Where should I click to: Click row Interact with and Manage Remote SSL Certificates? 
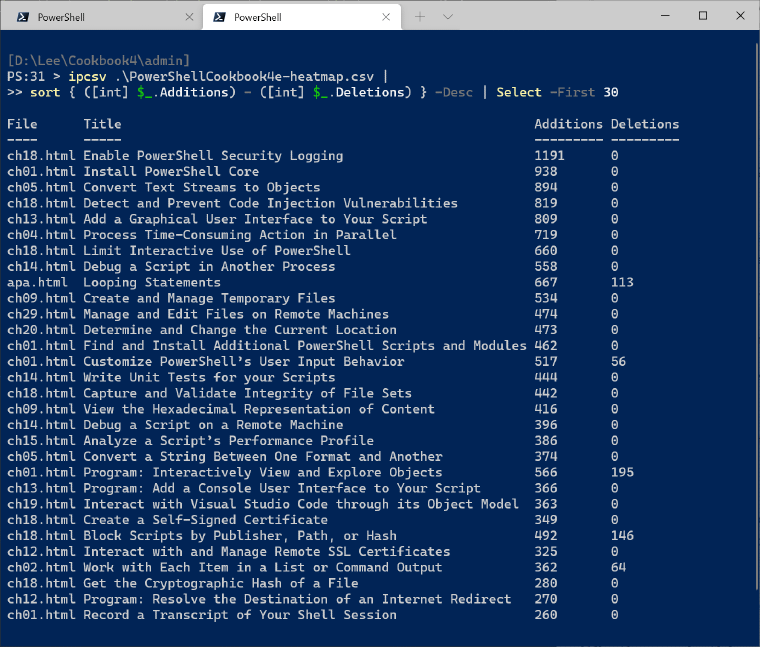[x=343, y=552]
